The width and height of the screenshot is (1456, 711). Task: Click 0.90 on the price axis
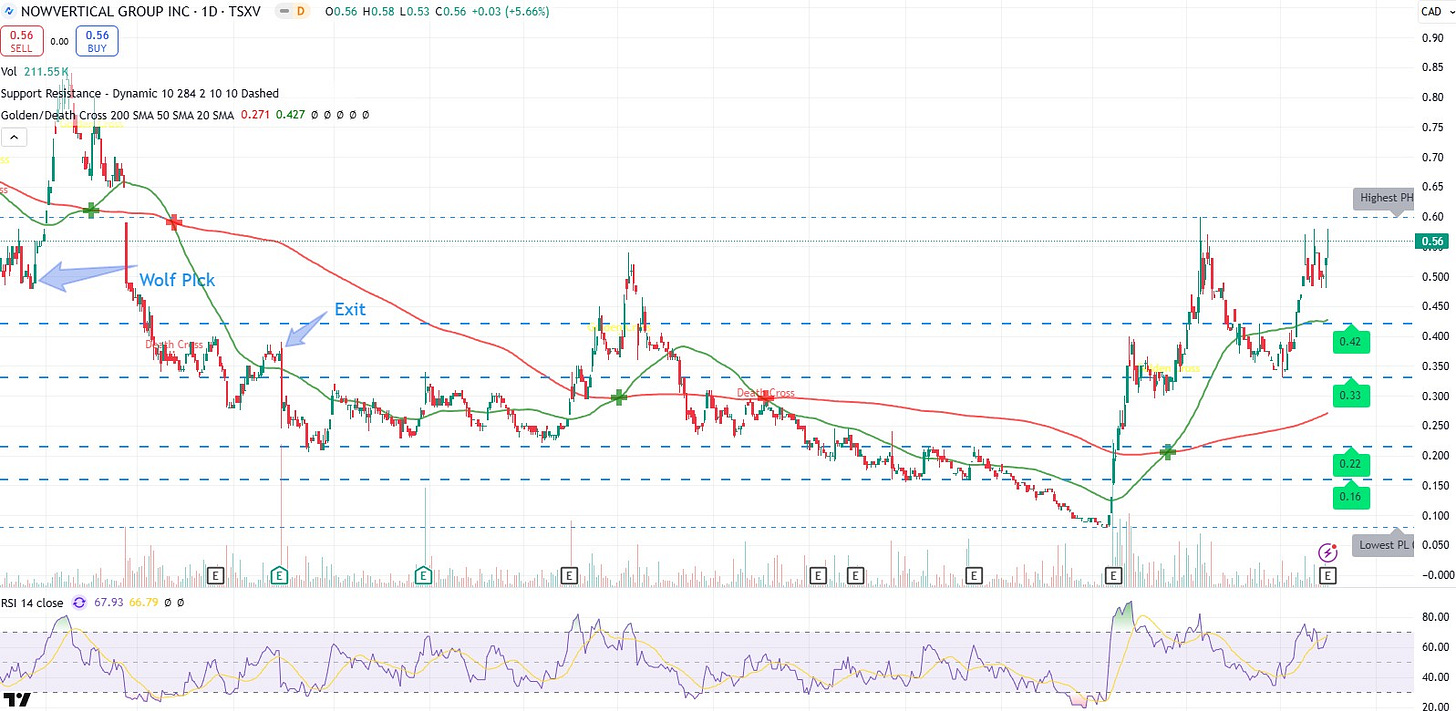(x=1431, y=38)
